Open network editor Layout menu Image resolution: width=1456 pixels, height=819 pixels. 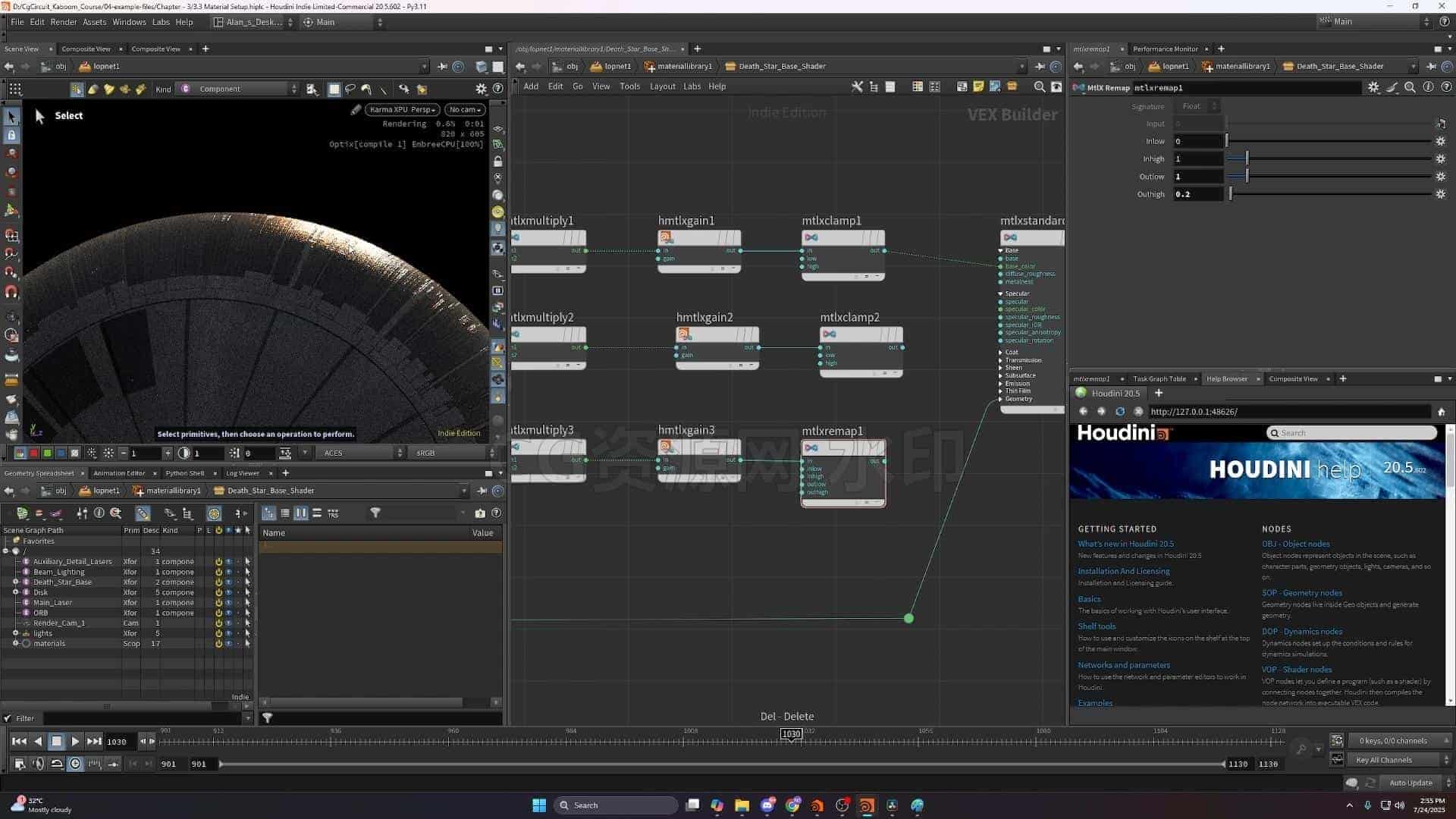[662, 86]
